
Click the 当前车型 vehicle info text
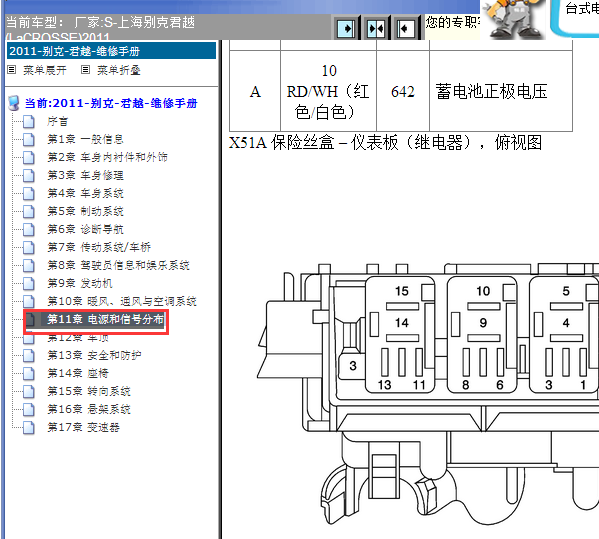coord(100,27)
